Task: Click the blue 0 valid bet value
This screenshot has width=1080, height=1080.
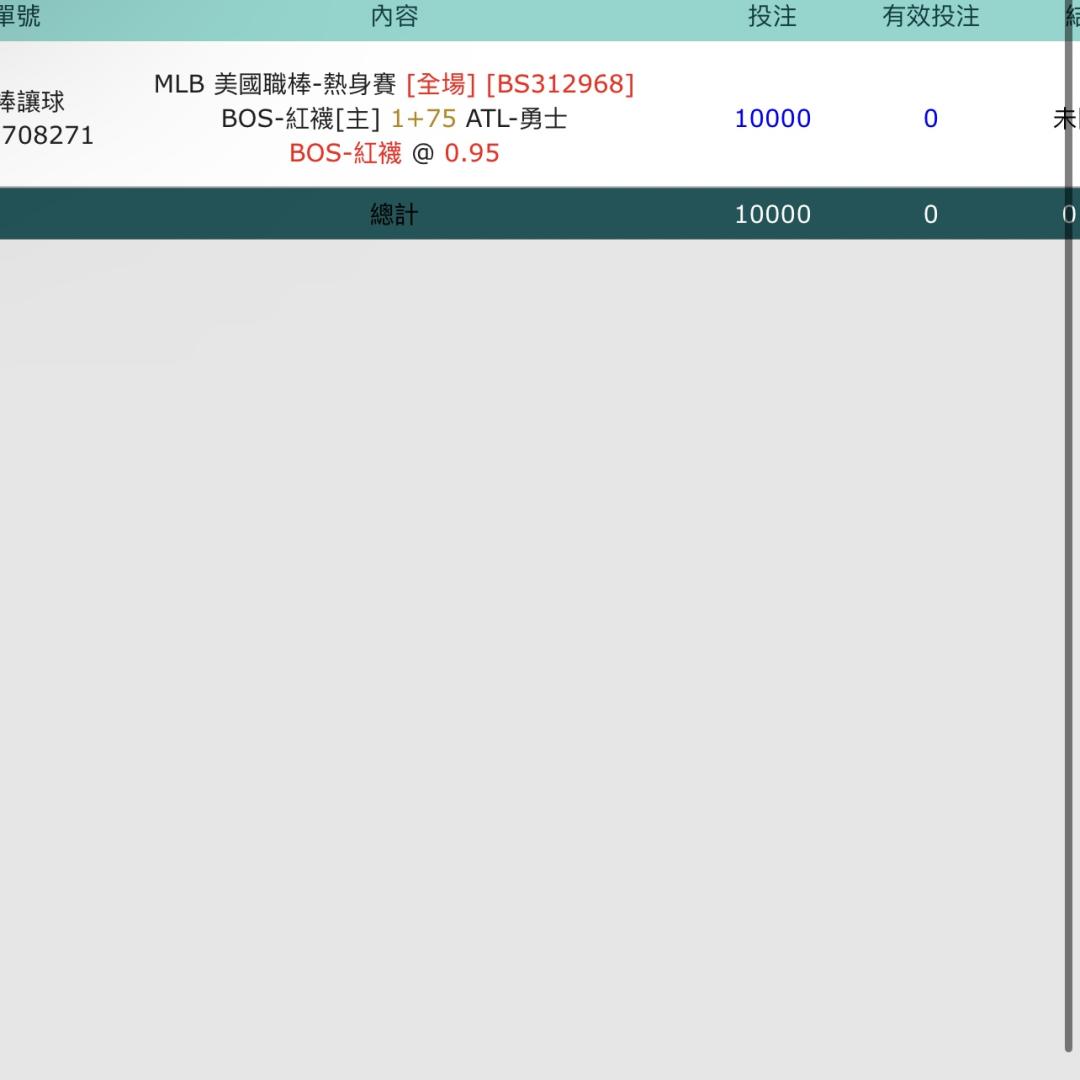Action: (x=931, y=118)
